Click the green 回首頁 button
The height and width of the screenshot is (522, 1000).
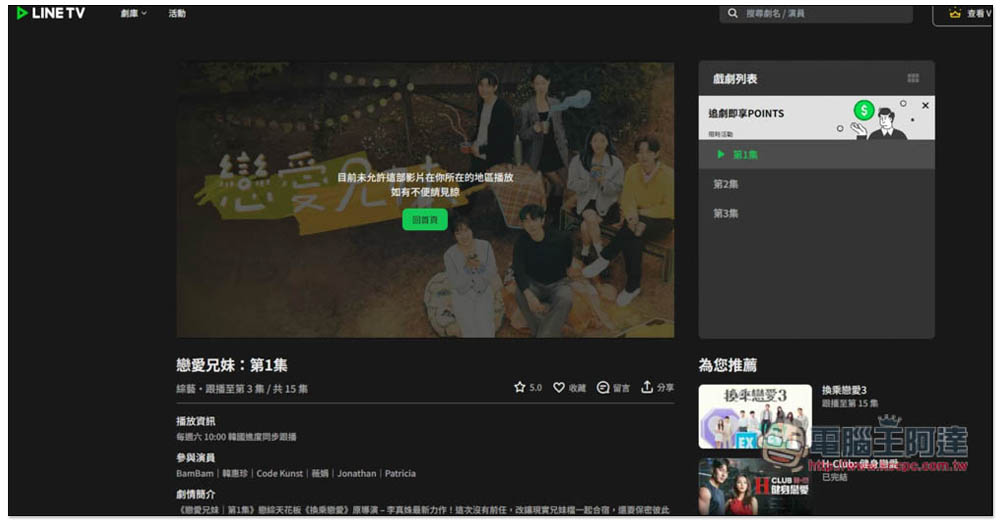point(425,220)
